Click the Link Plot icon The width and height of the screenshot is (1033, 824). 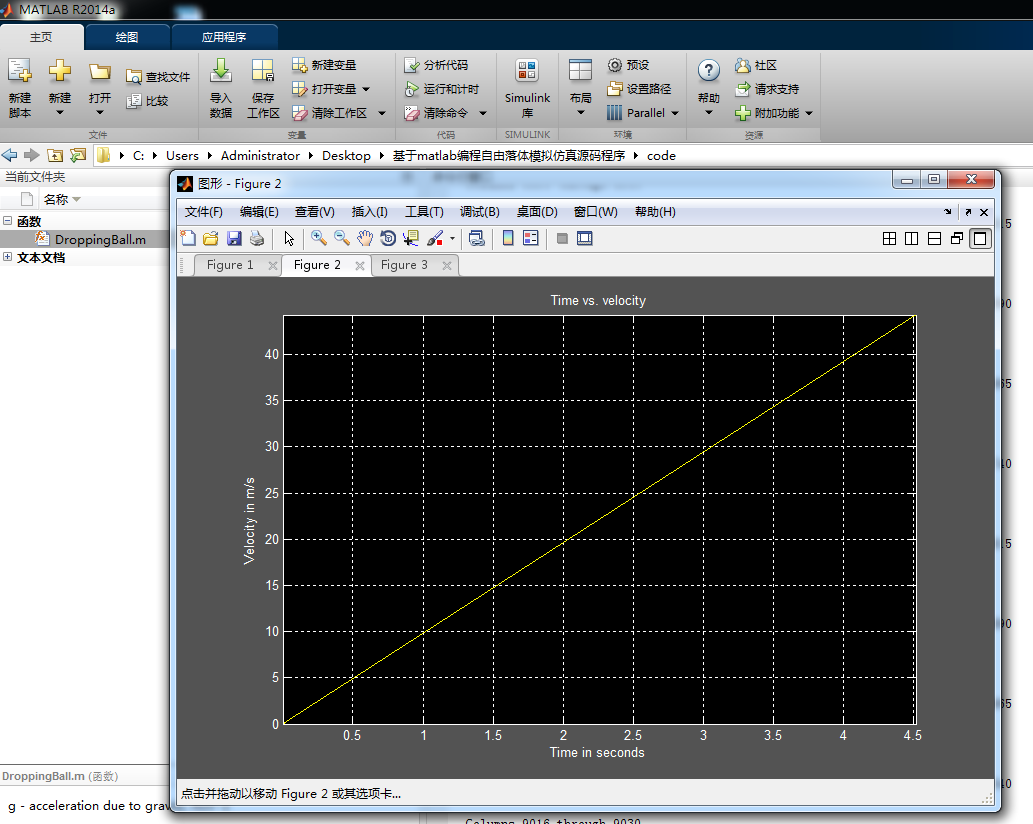(476, 238)
